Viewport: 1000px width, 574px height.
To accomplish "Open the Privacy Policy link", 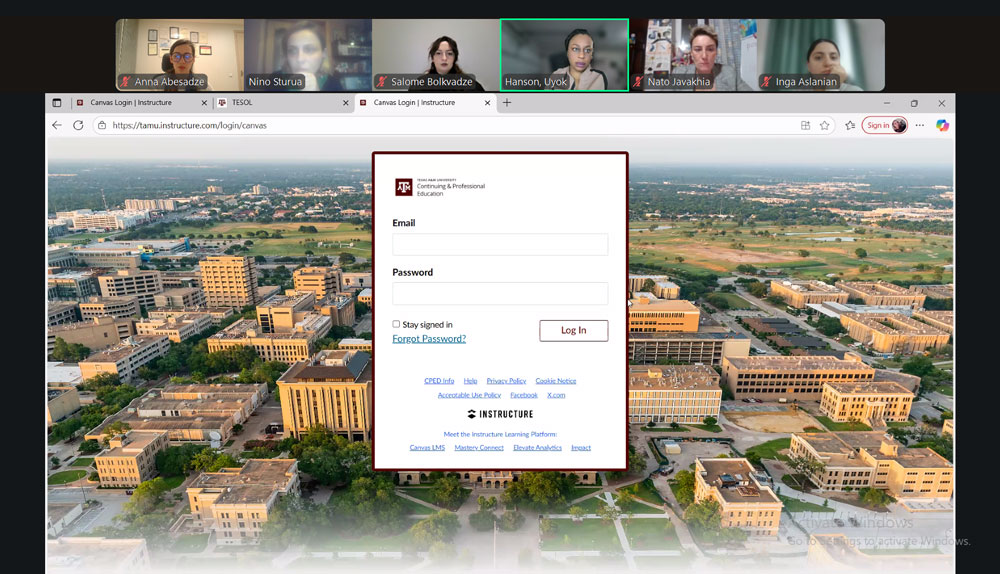I will click(x=506, y=381).
